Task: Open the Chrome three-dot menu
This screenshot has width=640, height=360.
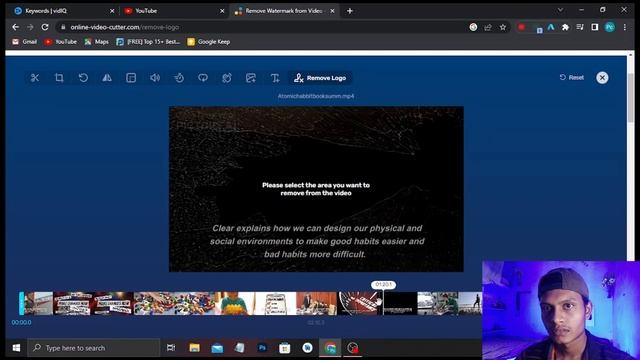Action: 625,27
